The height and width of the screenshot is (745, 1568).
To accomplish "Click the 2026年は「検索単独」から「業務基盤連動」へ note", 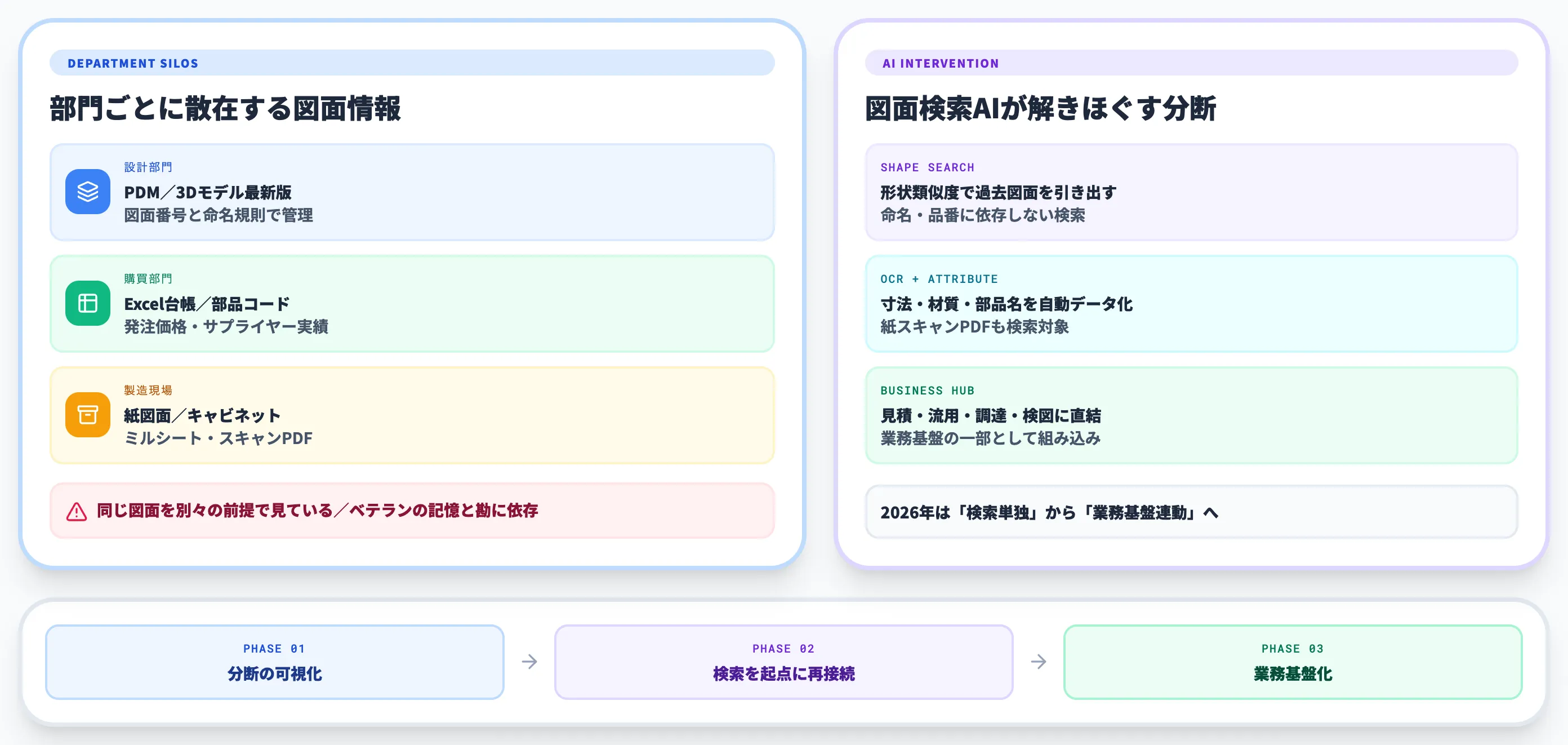I will [1191, 512].
